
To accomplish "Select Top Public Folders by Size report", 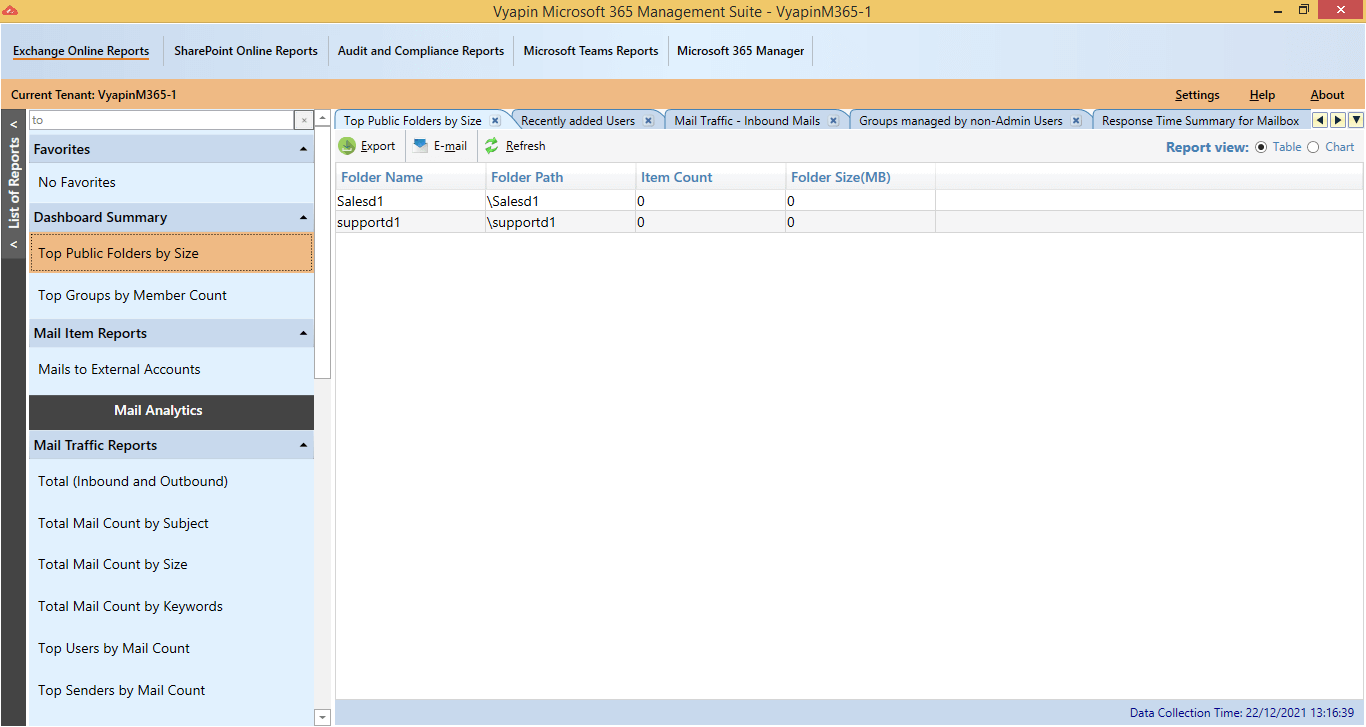I will coord(171,253).
